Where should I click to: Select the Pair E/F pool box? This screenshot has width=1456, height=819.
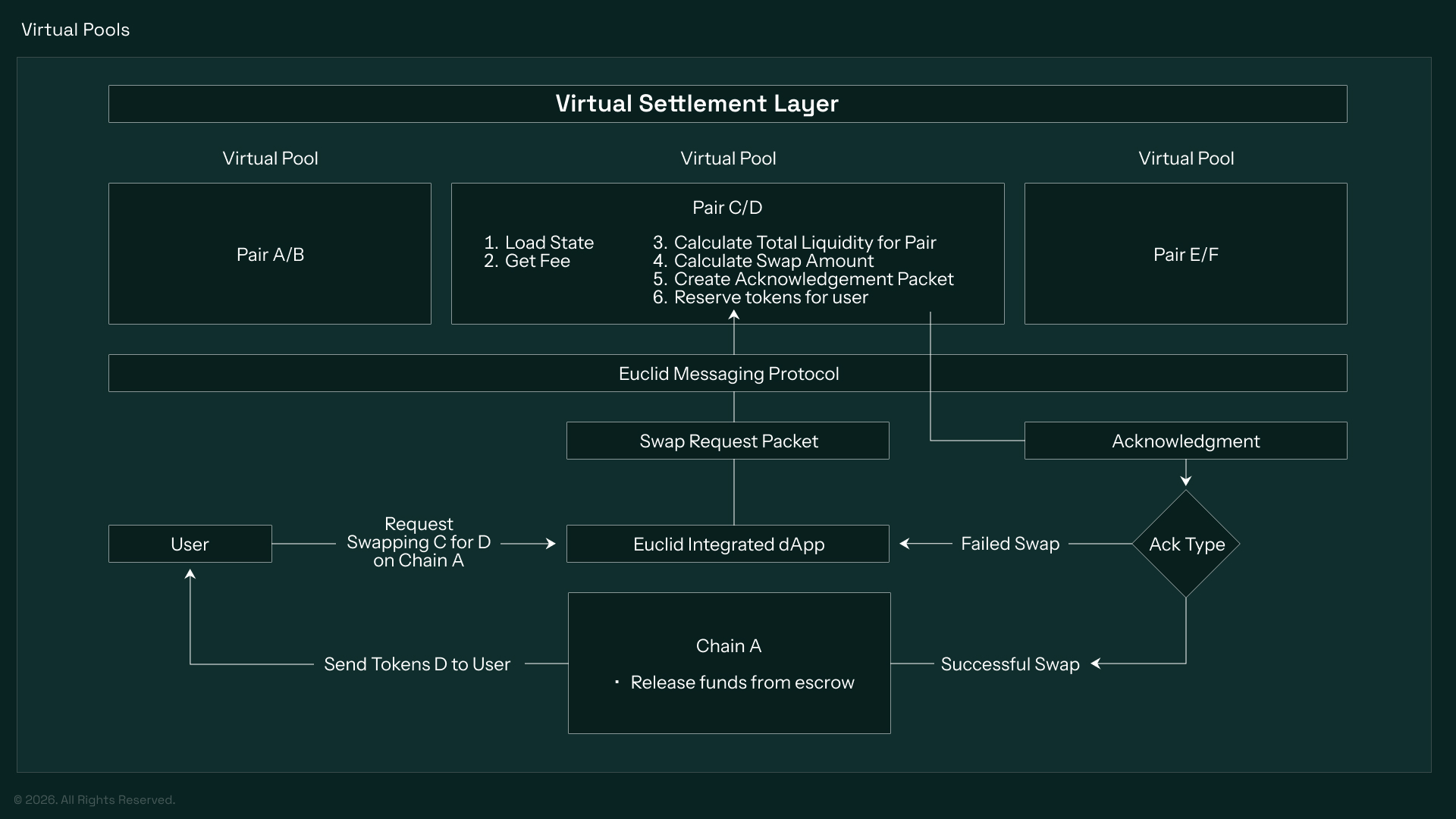click(1185, 254)
